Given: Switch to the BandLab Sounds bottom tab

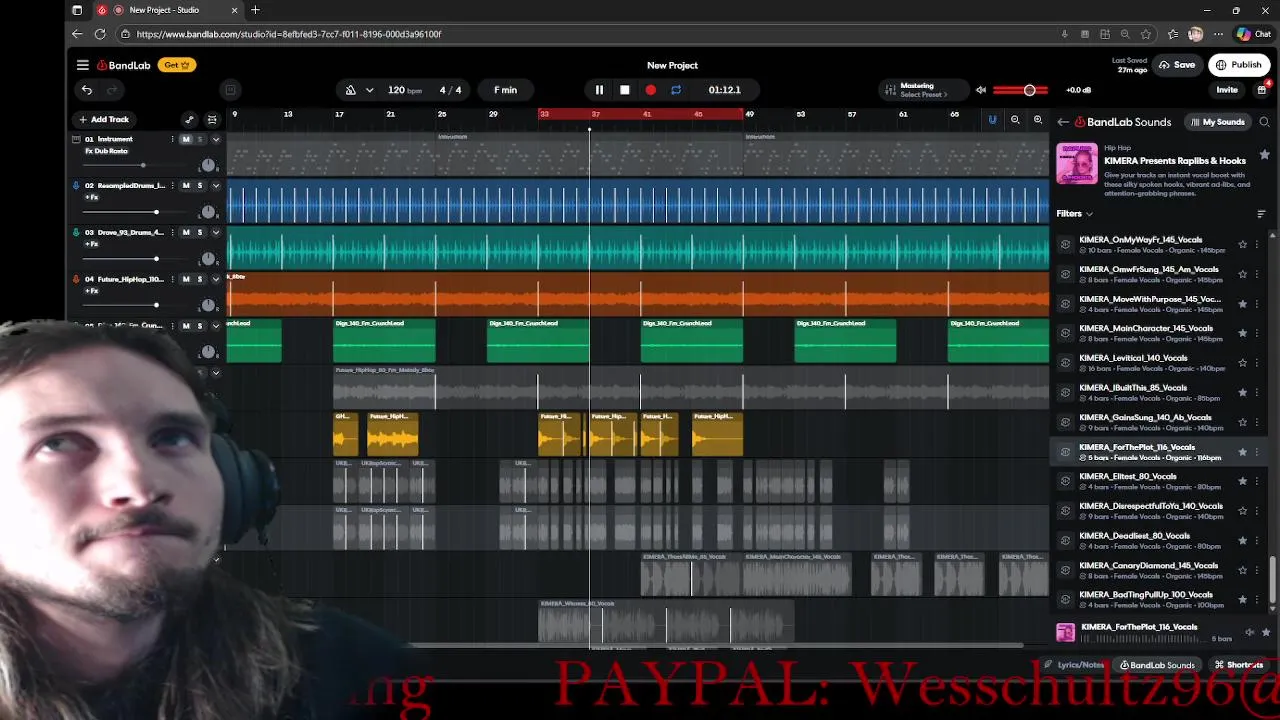Looking at the screenshot, I should (1158, 665).
